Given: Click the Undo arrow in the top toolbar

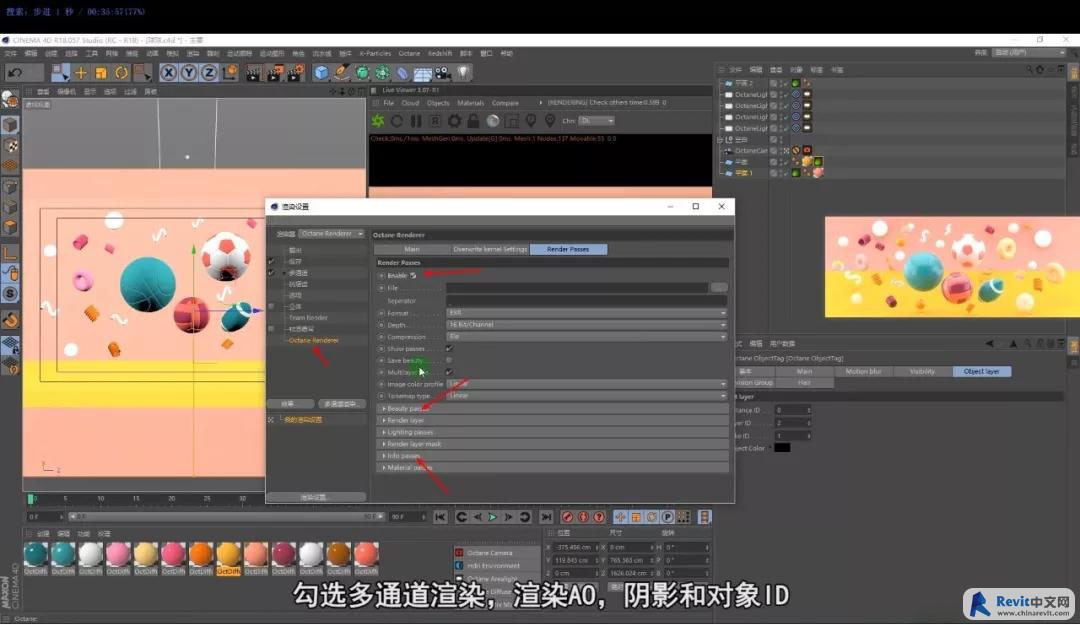Looking at the screenshot, I should click(15, 72).
